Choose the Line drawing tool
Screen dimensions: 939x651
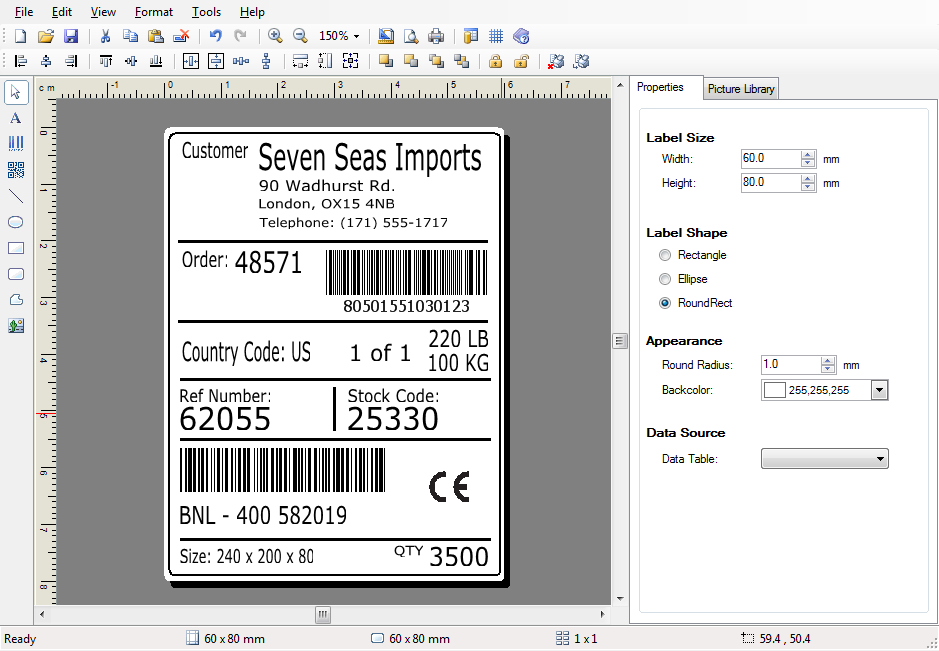coord(15,196)
